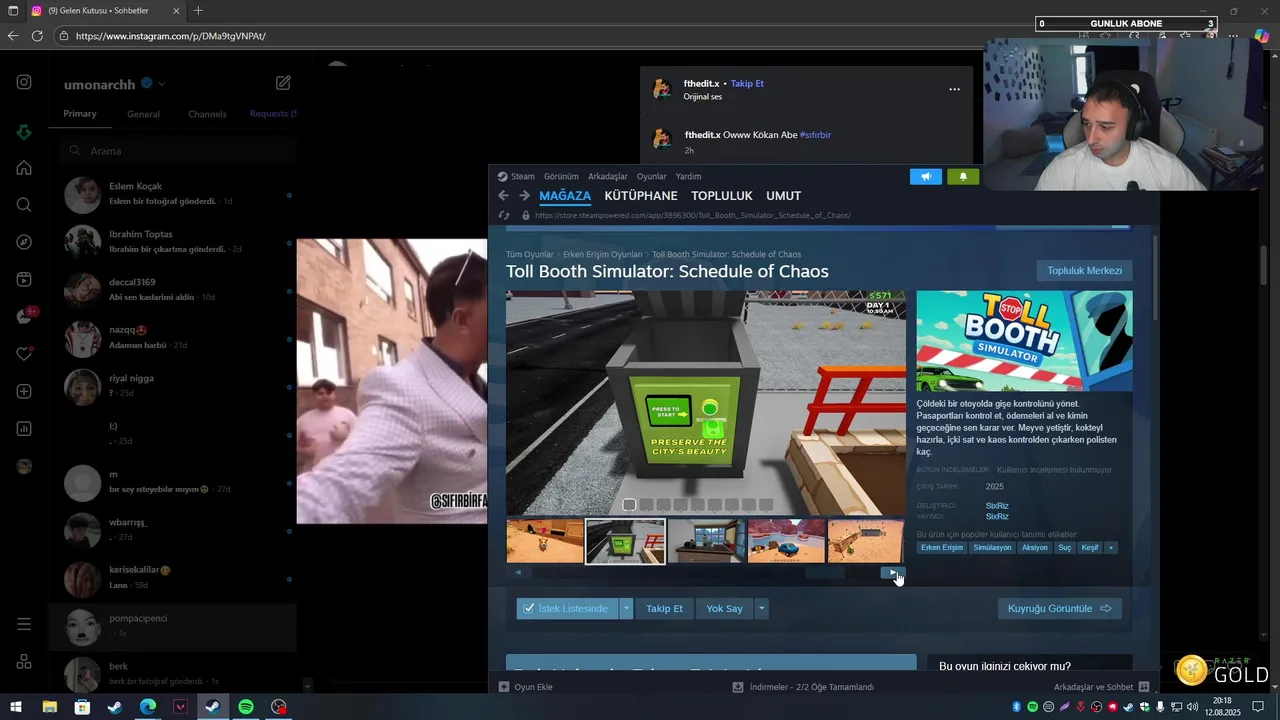Open Instagram notifications heart icon
Screen dimensions: 1280x720
[x=24, y=354]
